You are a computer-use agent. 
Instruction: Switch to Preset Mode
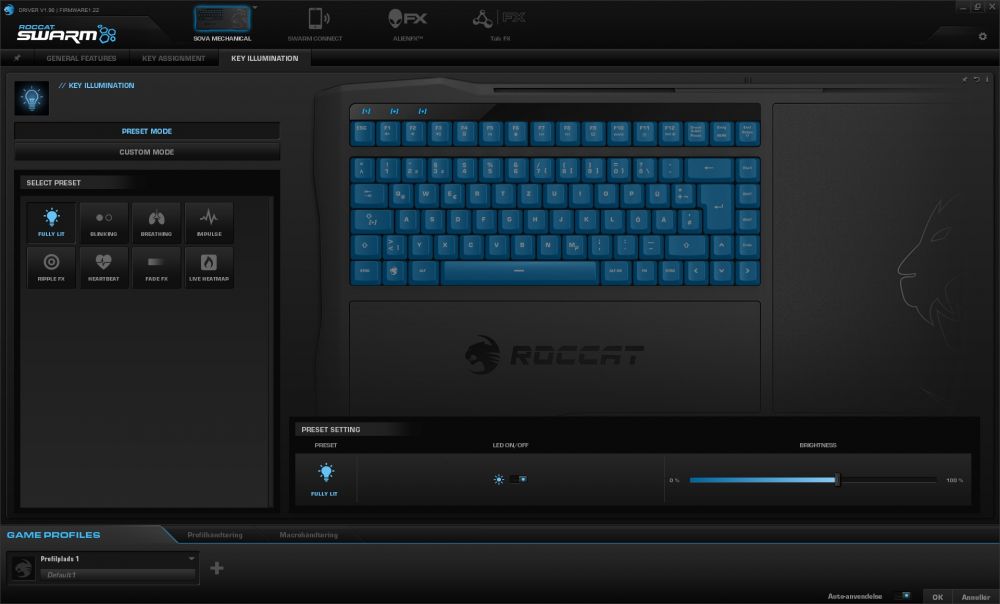(147, 131)
